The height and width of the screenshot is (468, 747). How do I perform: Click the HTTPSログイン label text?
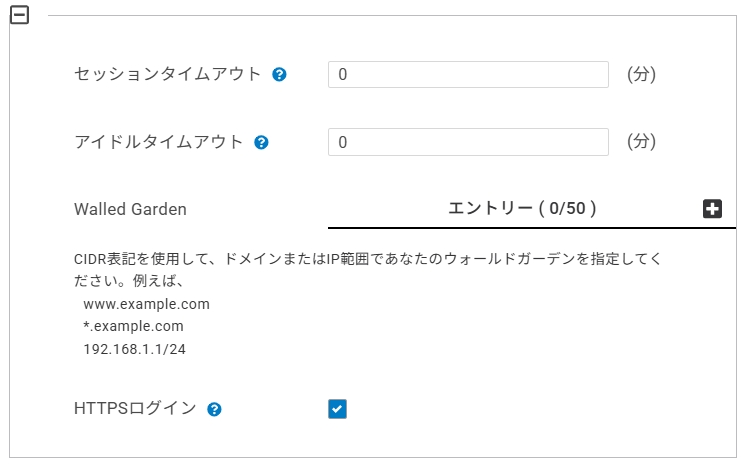(135, 408)
